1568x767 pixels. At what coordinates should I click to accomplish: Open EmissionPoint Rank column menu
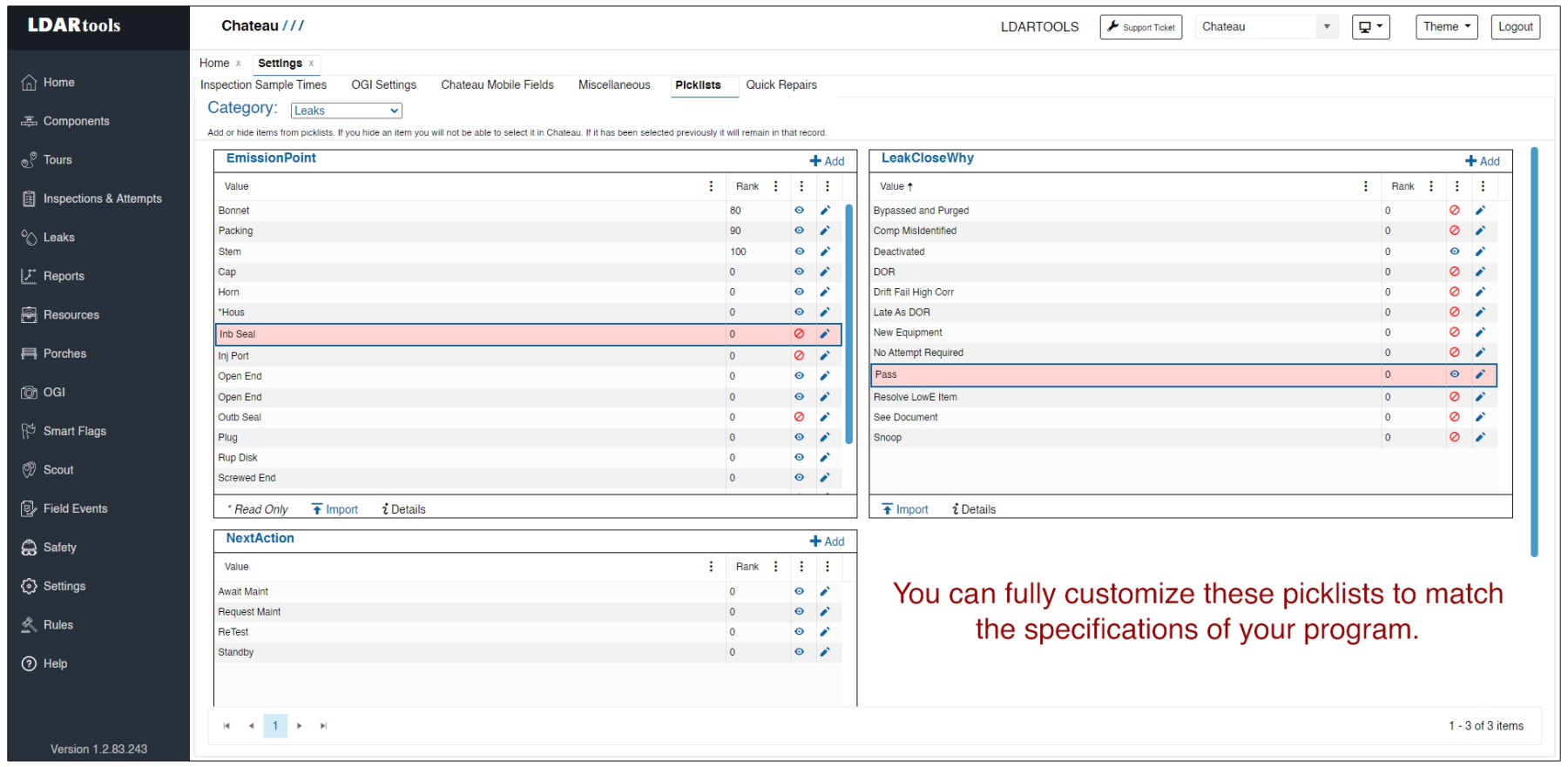[x=775, y=186]
